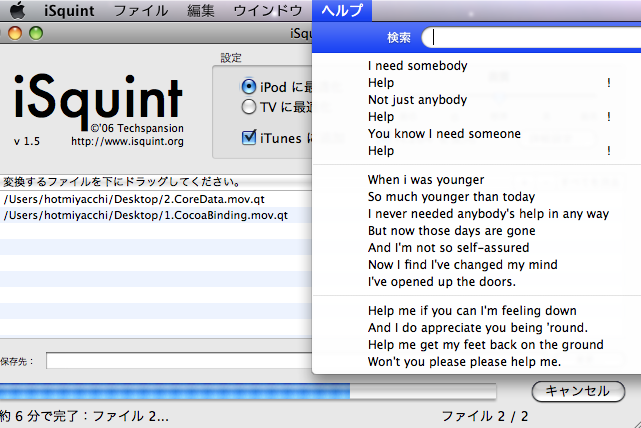The width and height of the screenshot is (641, 428).
Task: Open the iSquint application menu
Action: point(69,10)
